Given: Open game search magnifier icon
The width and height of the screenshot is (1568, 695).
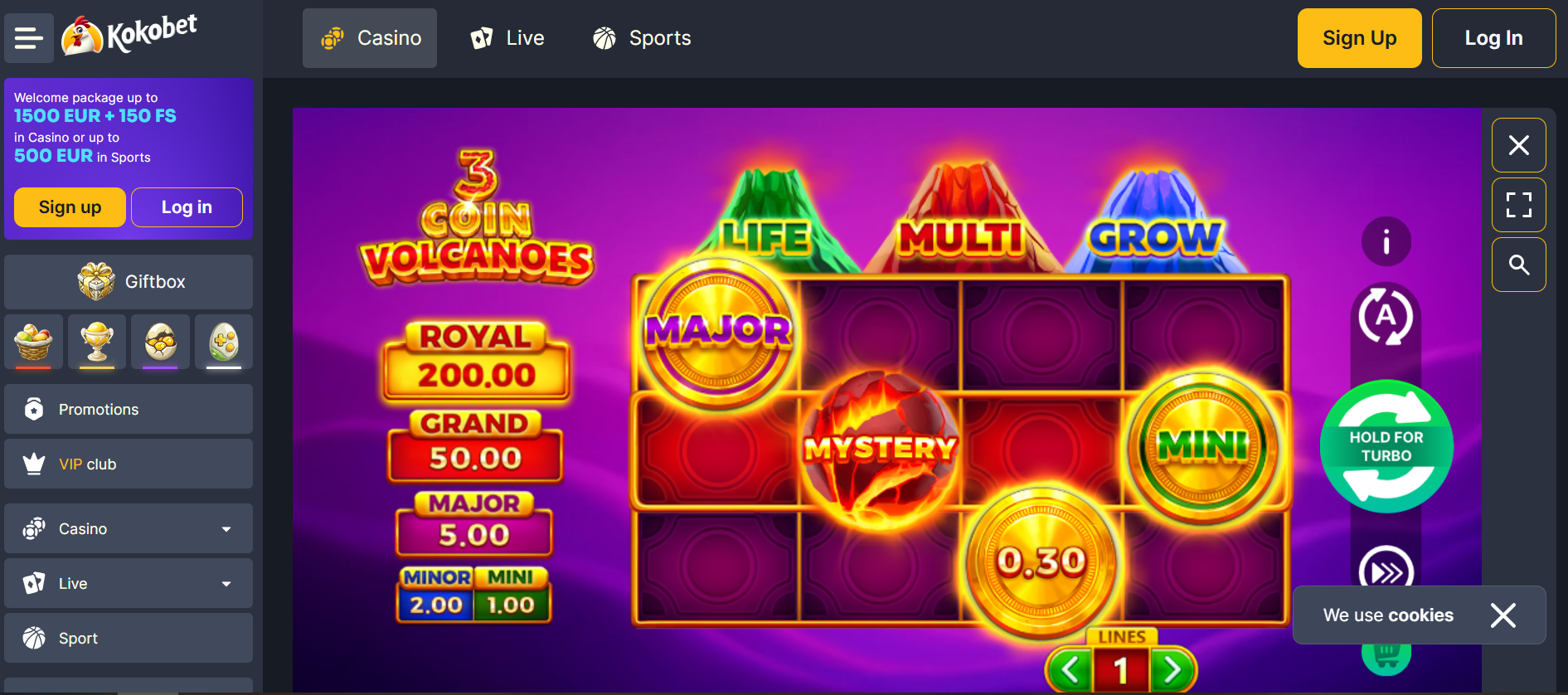Looking at the screenshot, I should pos(1518,265).
